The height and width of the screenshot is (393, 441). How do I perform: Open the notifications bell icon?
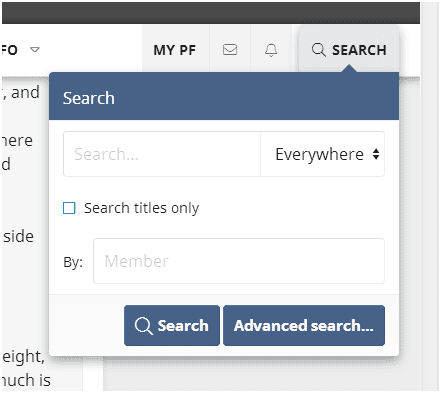(271, 50)
